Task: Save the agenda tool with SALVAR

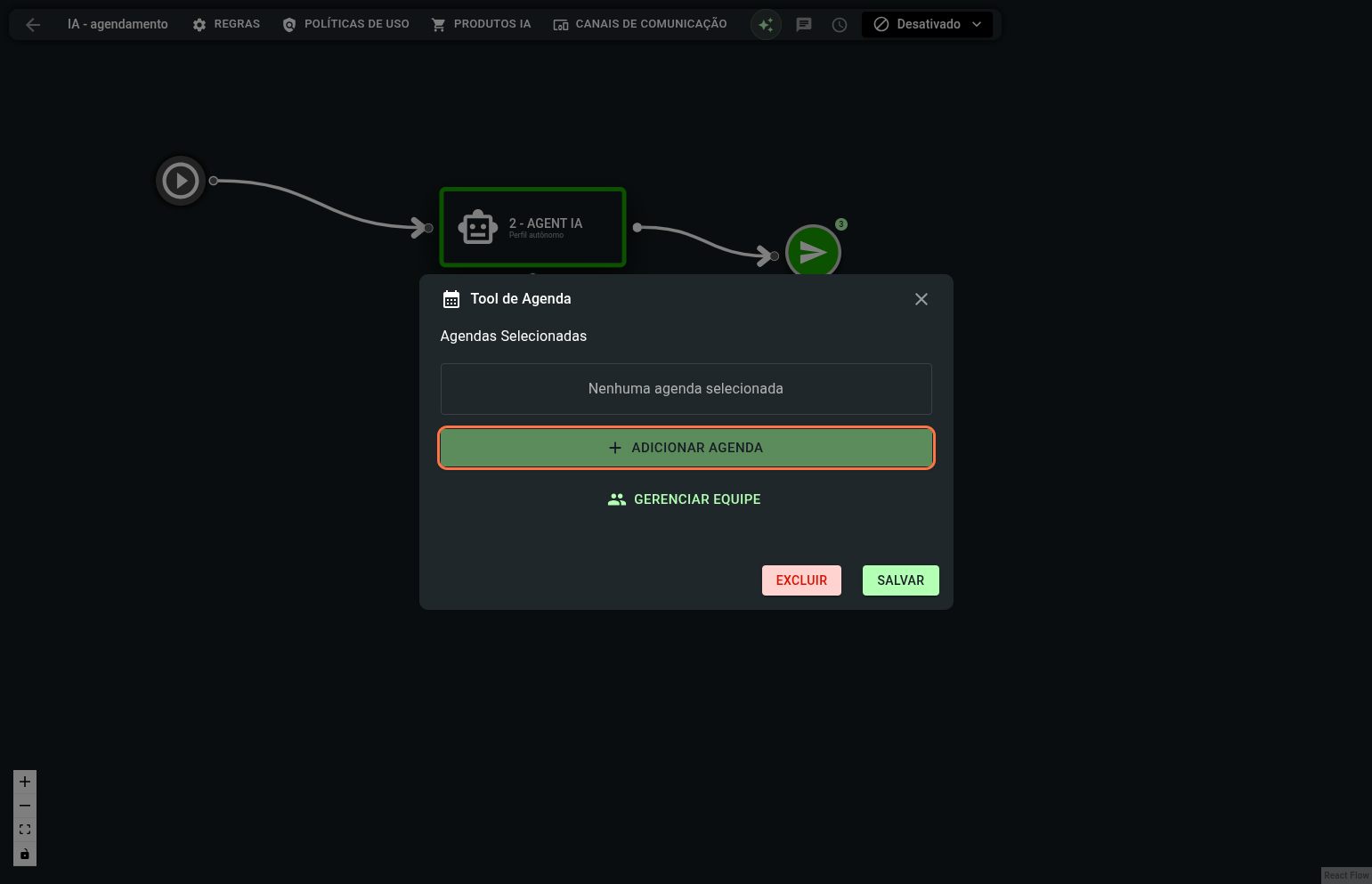Action: tap(900, 580)
